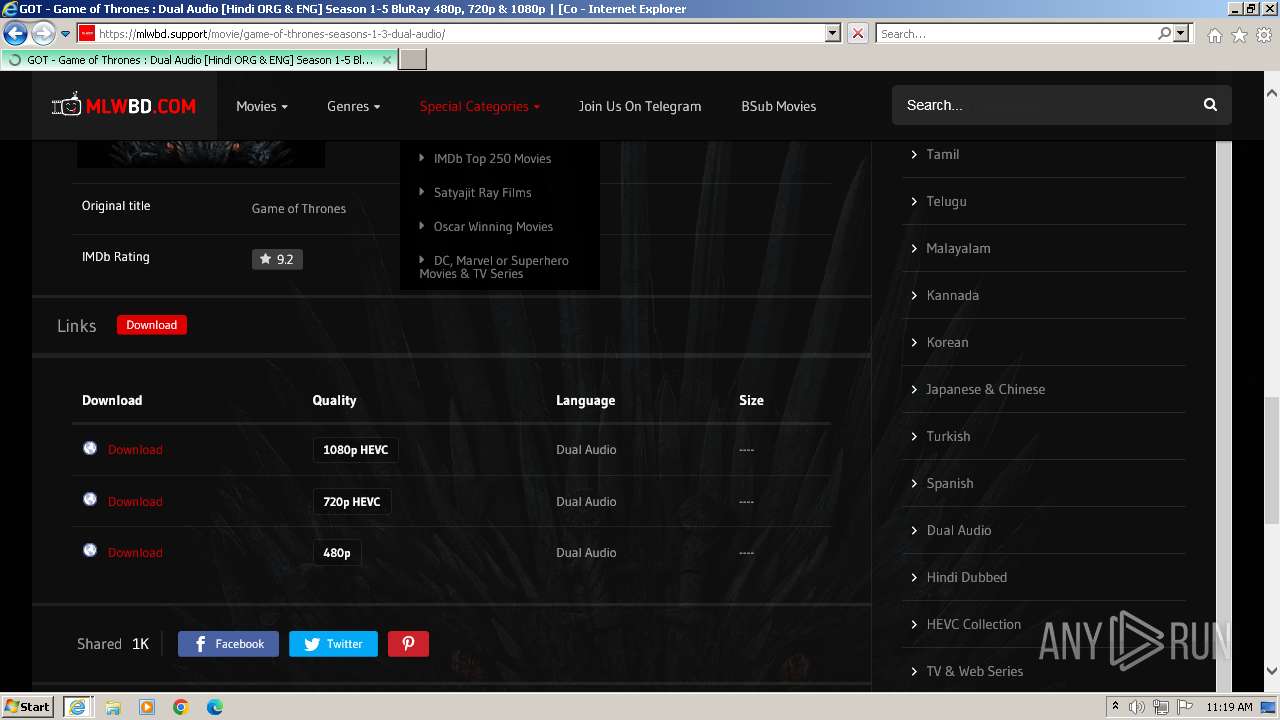This screenshot has height=720, width=1280.
Task: Open the Kannada category link
Action: (952, 295)
